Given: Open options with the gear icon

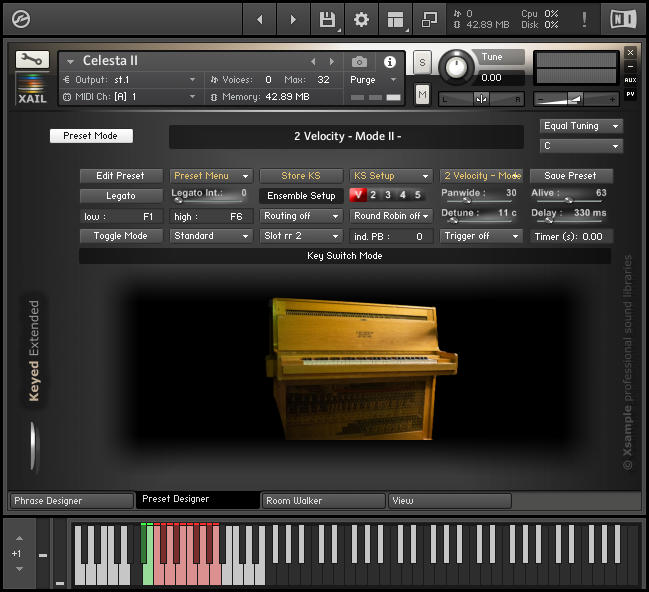Looking at the screenshot, I should [x=361, y=19].
